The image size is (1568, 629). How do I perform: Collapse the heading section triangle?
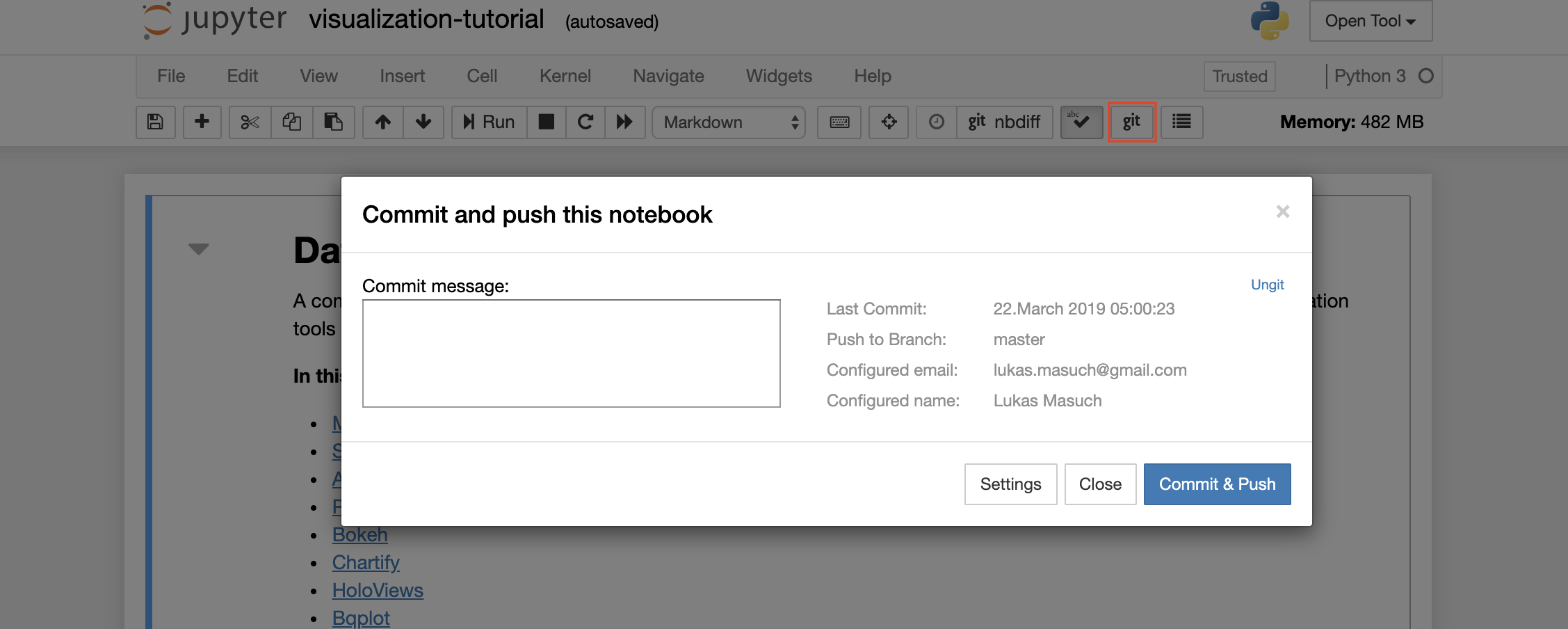coord(199,249)
